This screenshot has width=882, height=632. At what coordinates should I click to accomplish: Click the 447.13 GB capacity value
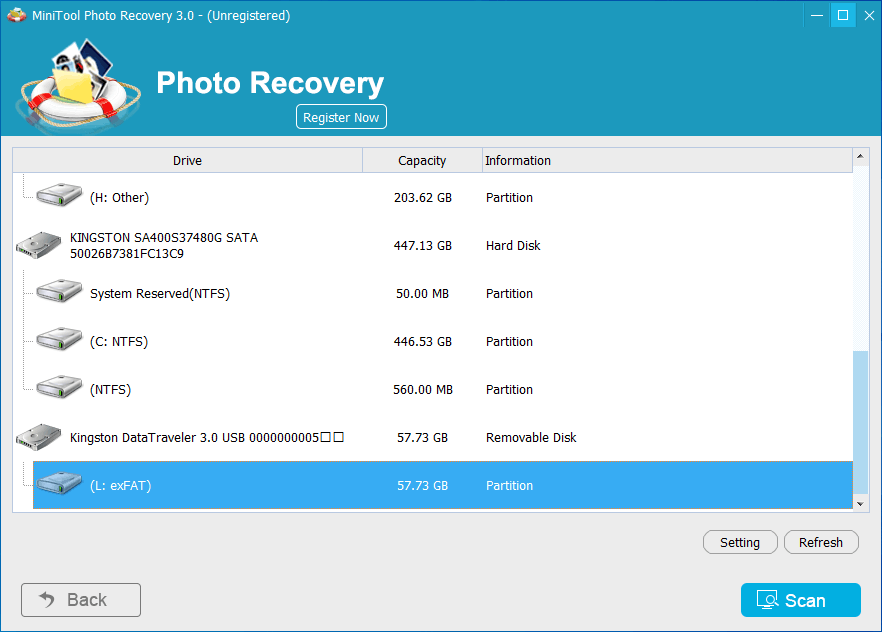click(422, 246)
